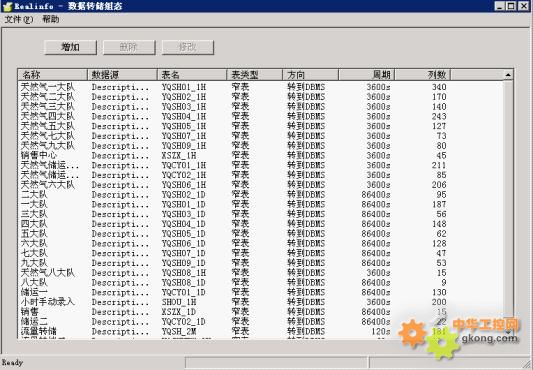Maximize the Realinfo window

coord(511,6)
